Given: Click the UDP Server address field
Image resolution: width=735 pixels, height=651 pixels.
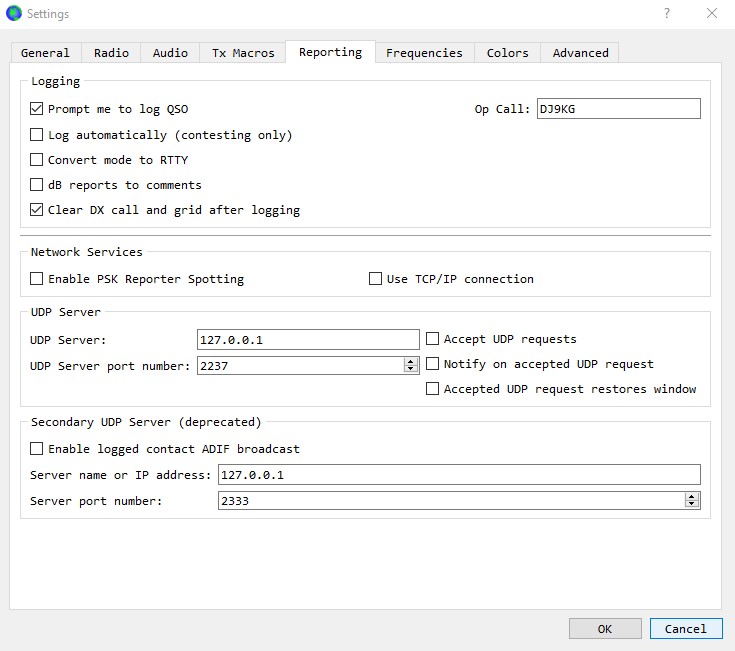Looking at the screenshot, I should tap(308, 339).
